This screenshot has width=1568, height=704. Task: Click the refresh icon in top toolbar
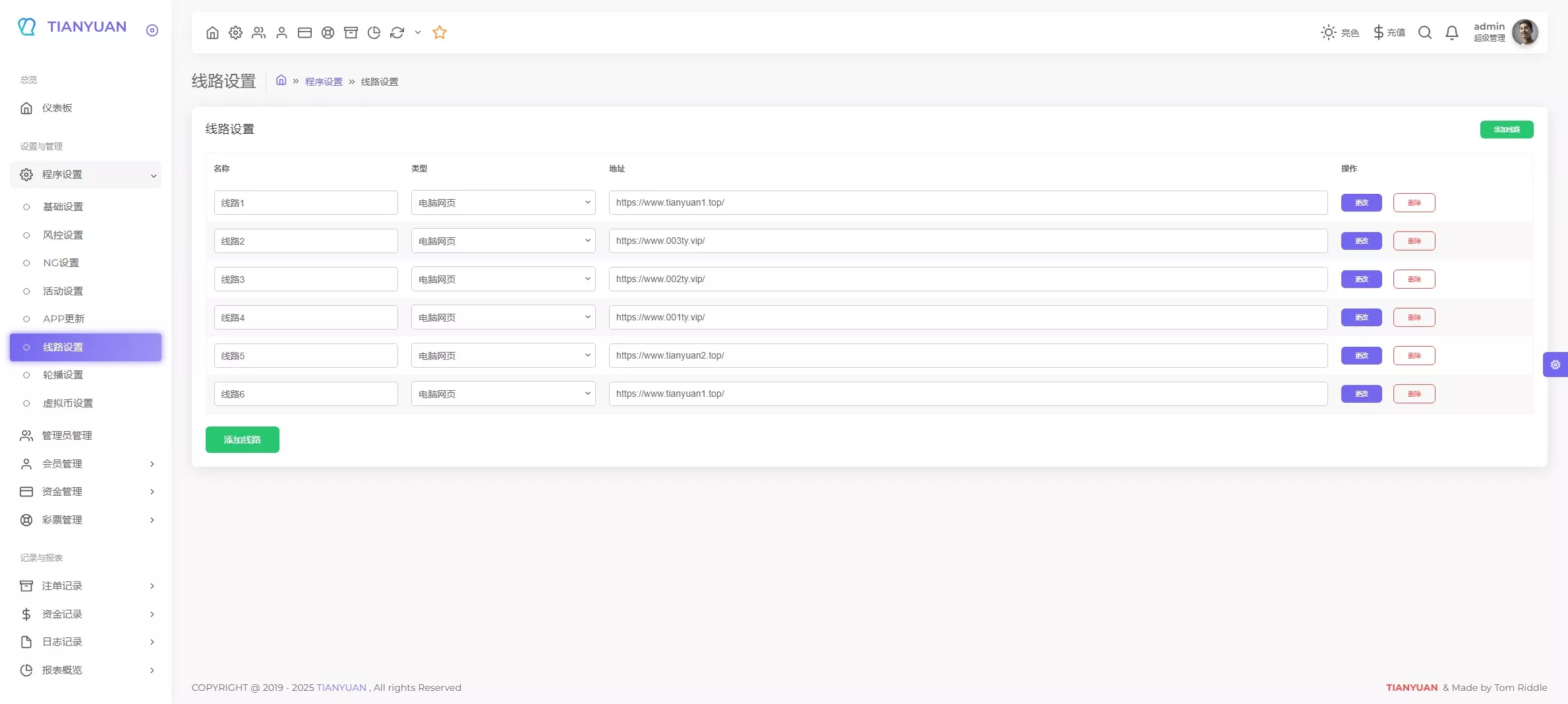point(397,32)
